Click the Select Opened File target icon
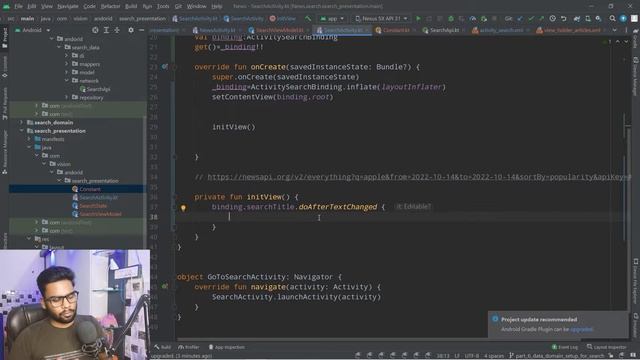 point(95,30)
